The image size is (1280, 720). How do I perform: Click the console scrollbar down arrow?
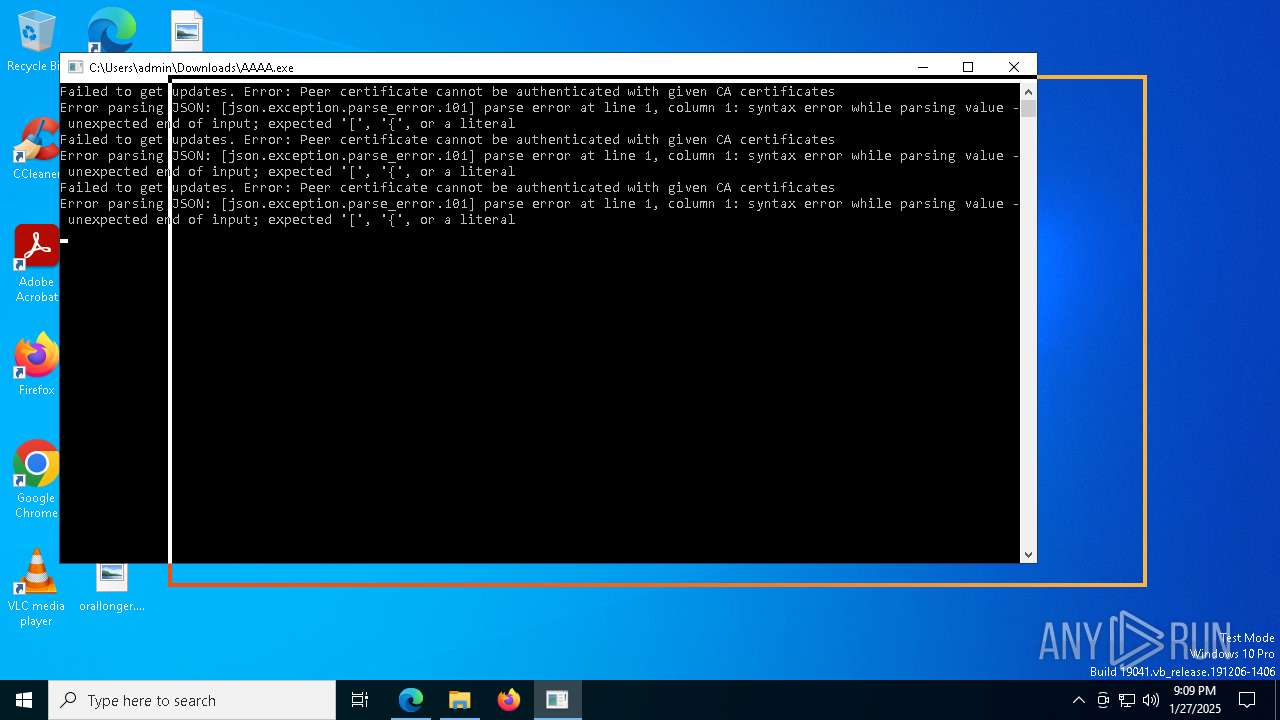1028,554
